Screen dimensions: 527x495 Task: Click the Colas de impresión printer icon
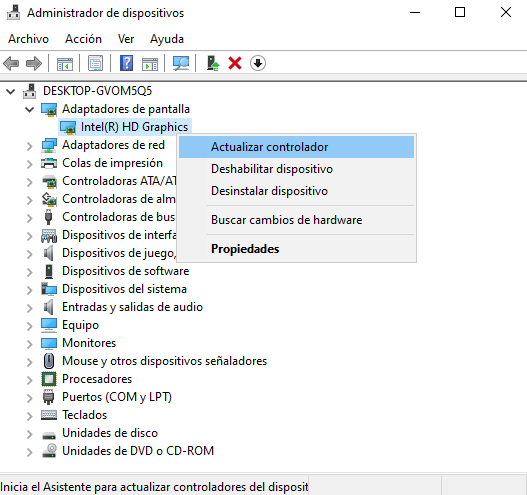pyautogui.click(x=49, y=163)
